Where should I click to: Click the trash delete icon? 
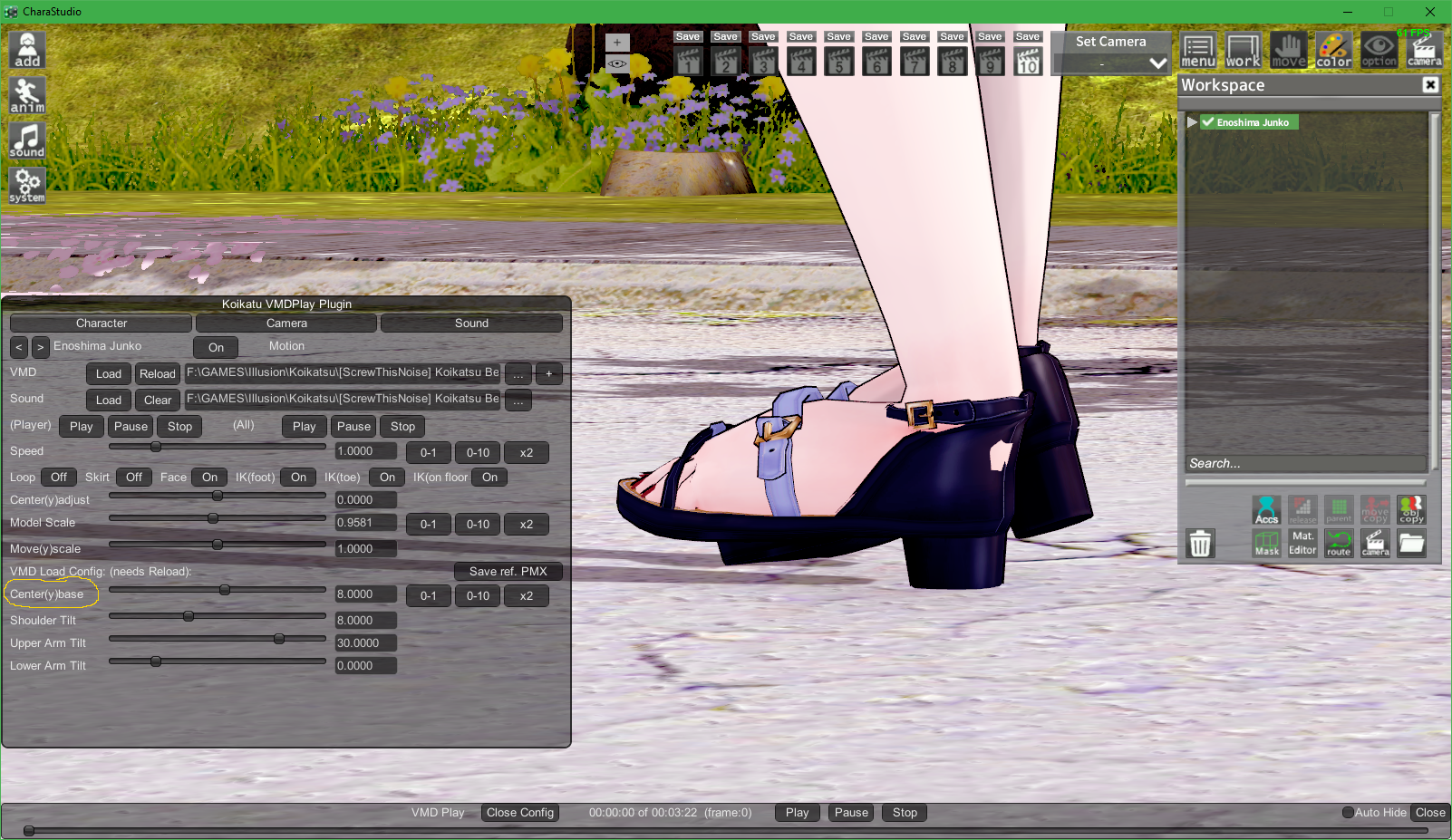point(1200,544)
